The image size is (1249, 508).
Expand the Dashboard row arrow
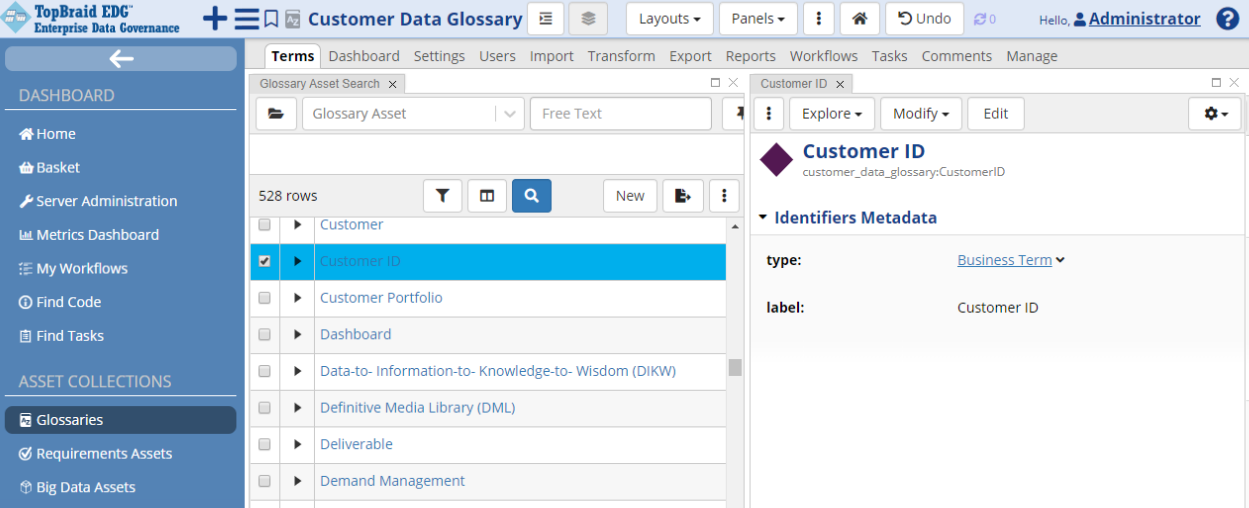(297, 334)
